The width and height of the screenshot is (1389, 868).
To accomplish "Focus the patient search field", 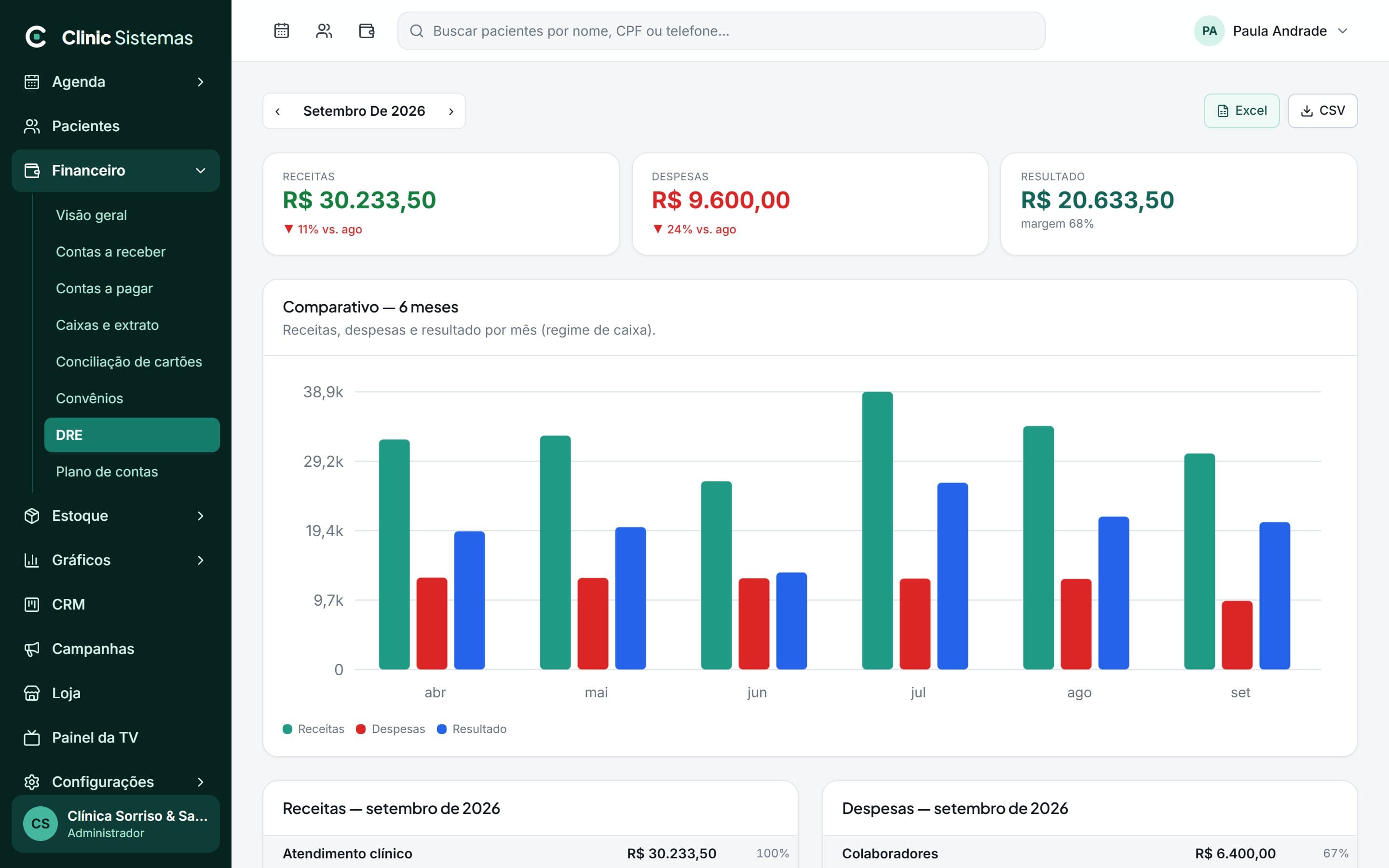I will 721,31.
